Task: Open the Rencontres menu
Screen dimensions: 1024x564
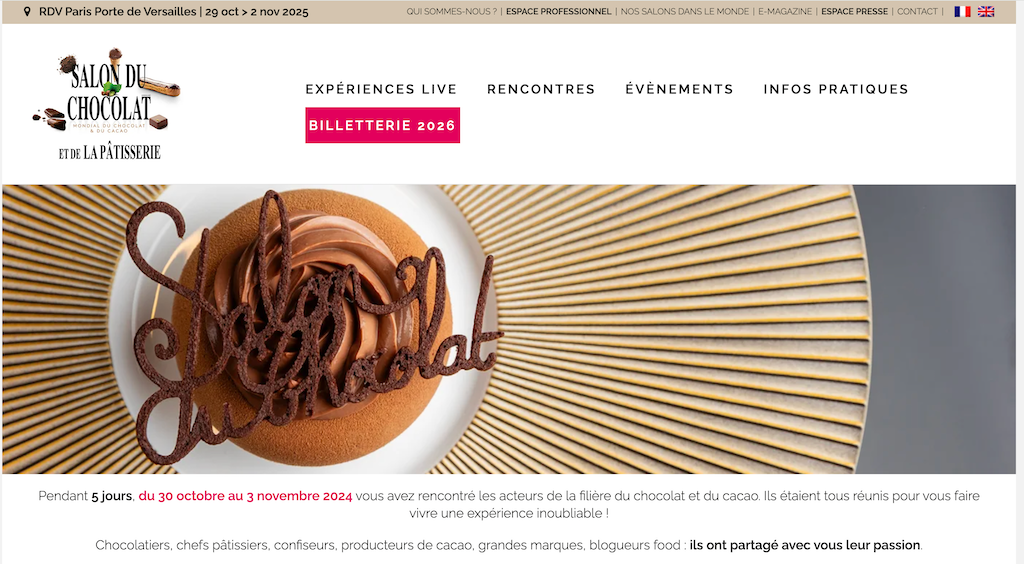Action: (x=541, y=89)
